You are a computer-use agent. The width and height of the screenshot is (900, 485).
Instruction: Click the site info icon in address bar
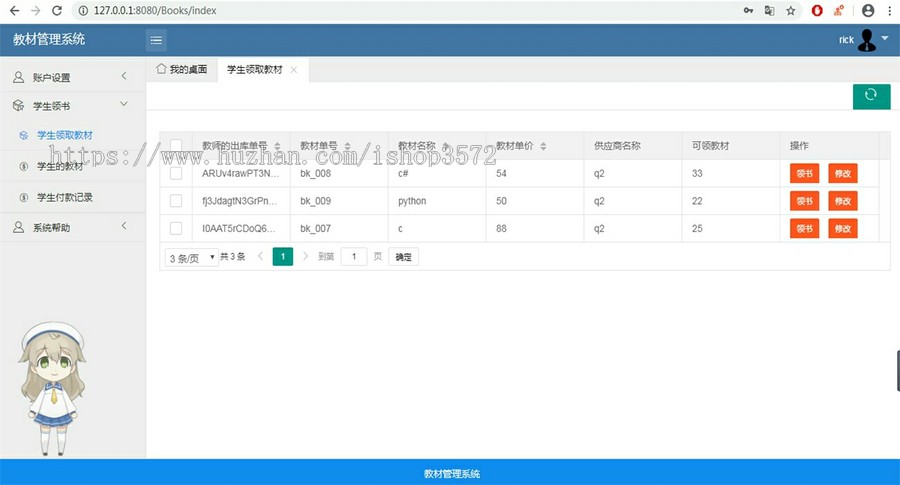pyautogui.click(x=83, y=10)
